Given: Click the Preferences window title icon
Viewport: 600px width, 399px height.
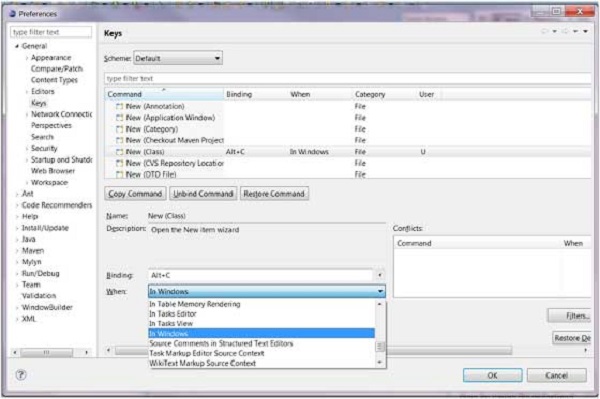Looking at the screenshot, I should (12, 14).
